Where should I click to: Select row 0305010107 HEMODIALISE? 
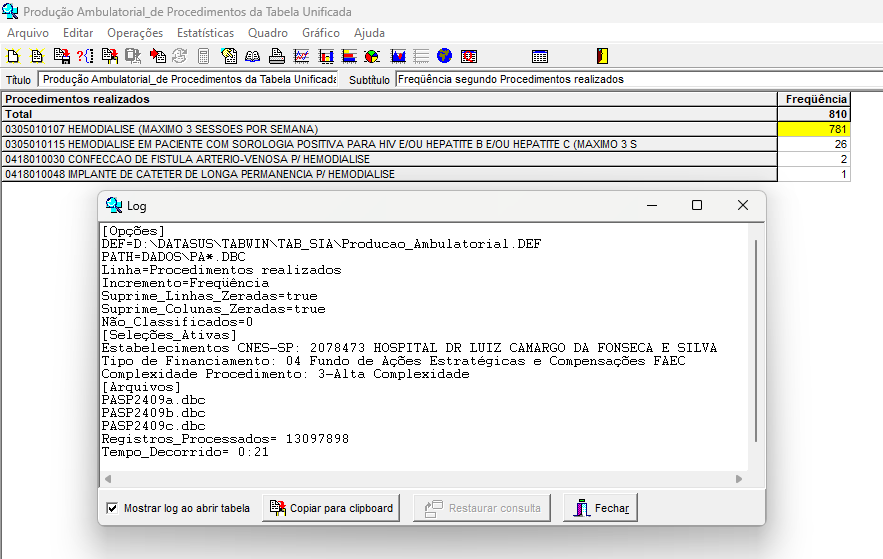click(389, 129)
